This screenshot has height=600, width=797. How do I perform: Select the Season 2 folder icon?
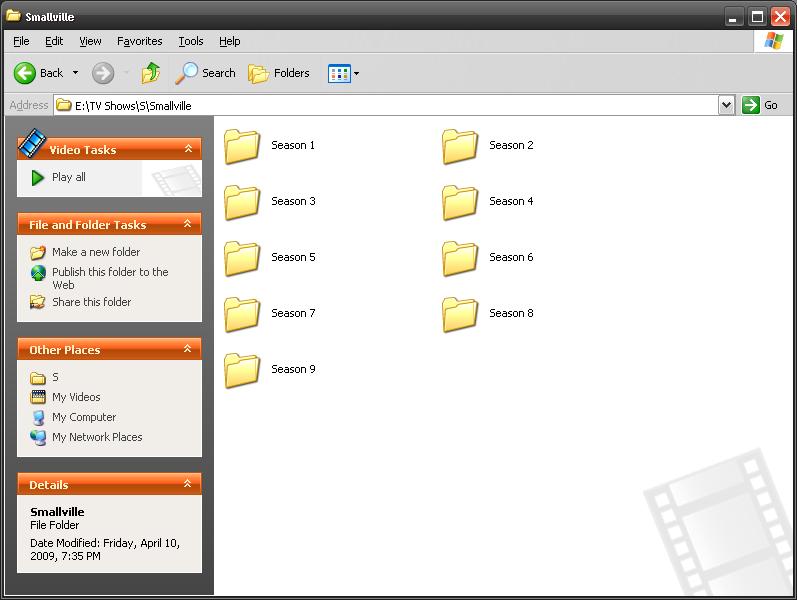coord(459,146)
